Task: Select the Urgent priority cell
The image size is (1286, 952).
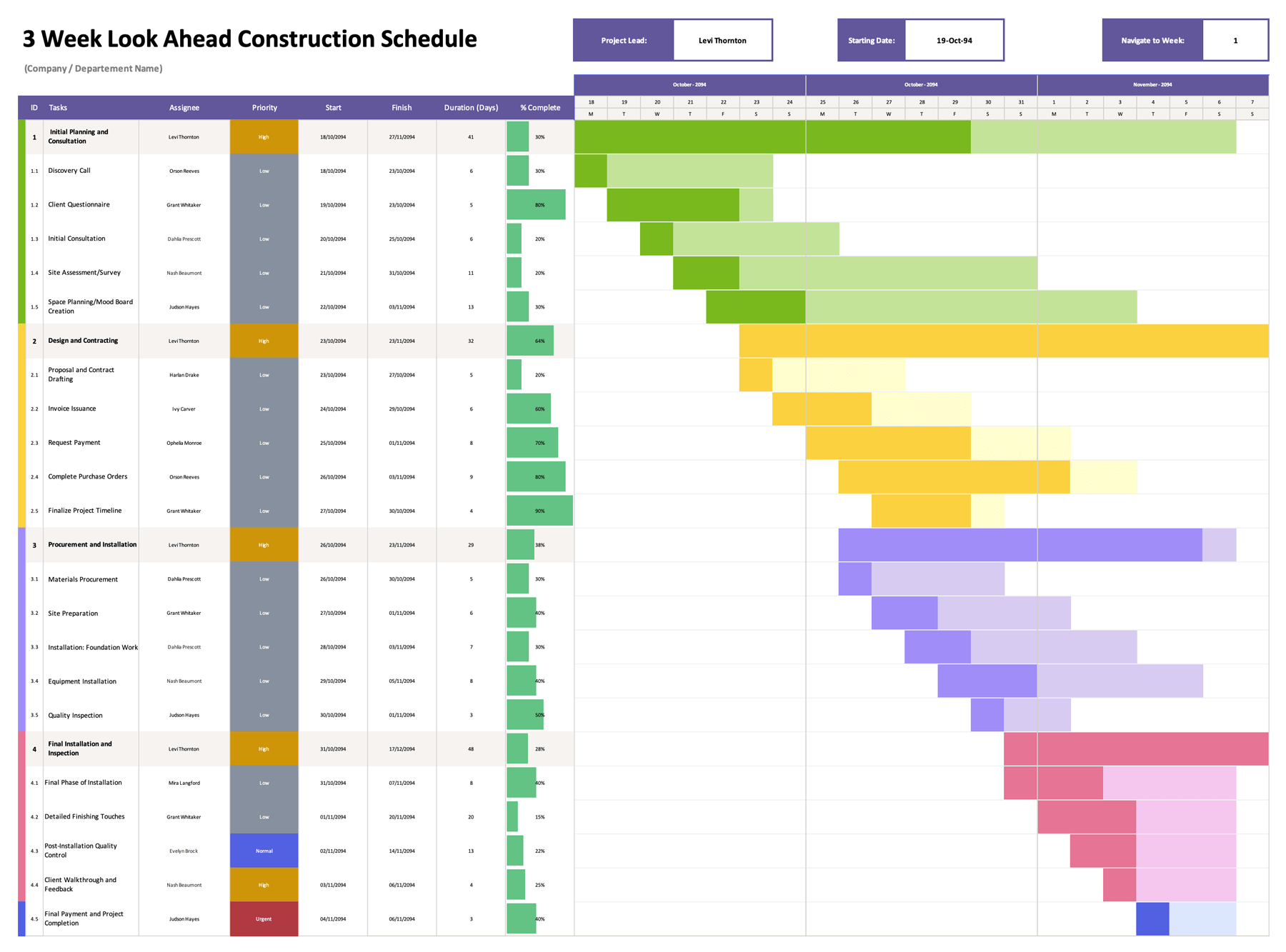Action: pyautogui.click(x=264, y=919)
